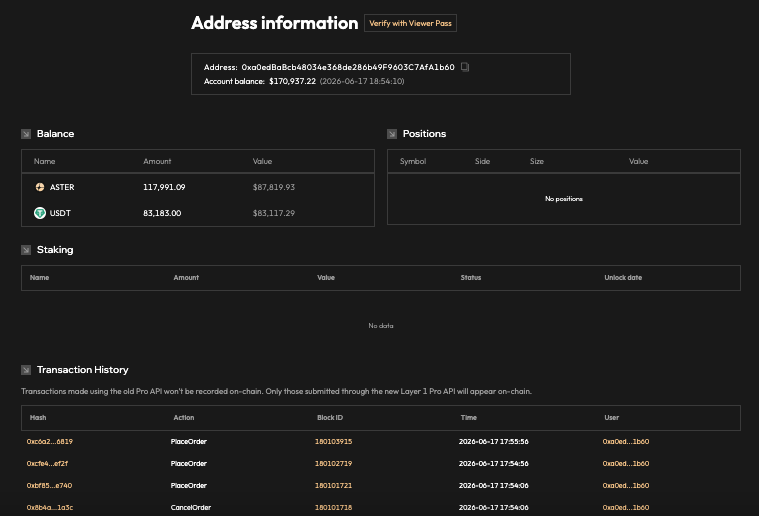The height and width of the screenshot is (516, 759).
Task: Click PlaceOrder action in 0xc6a2...6819 row
Action: (x=189, y=441)
